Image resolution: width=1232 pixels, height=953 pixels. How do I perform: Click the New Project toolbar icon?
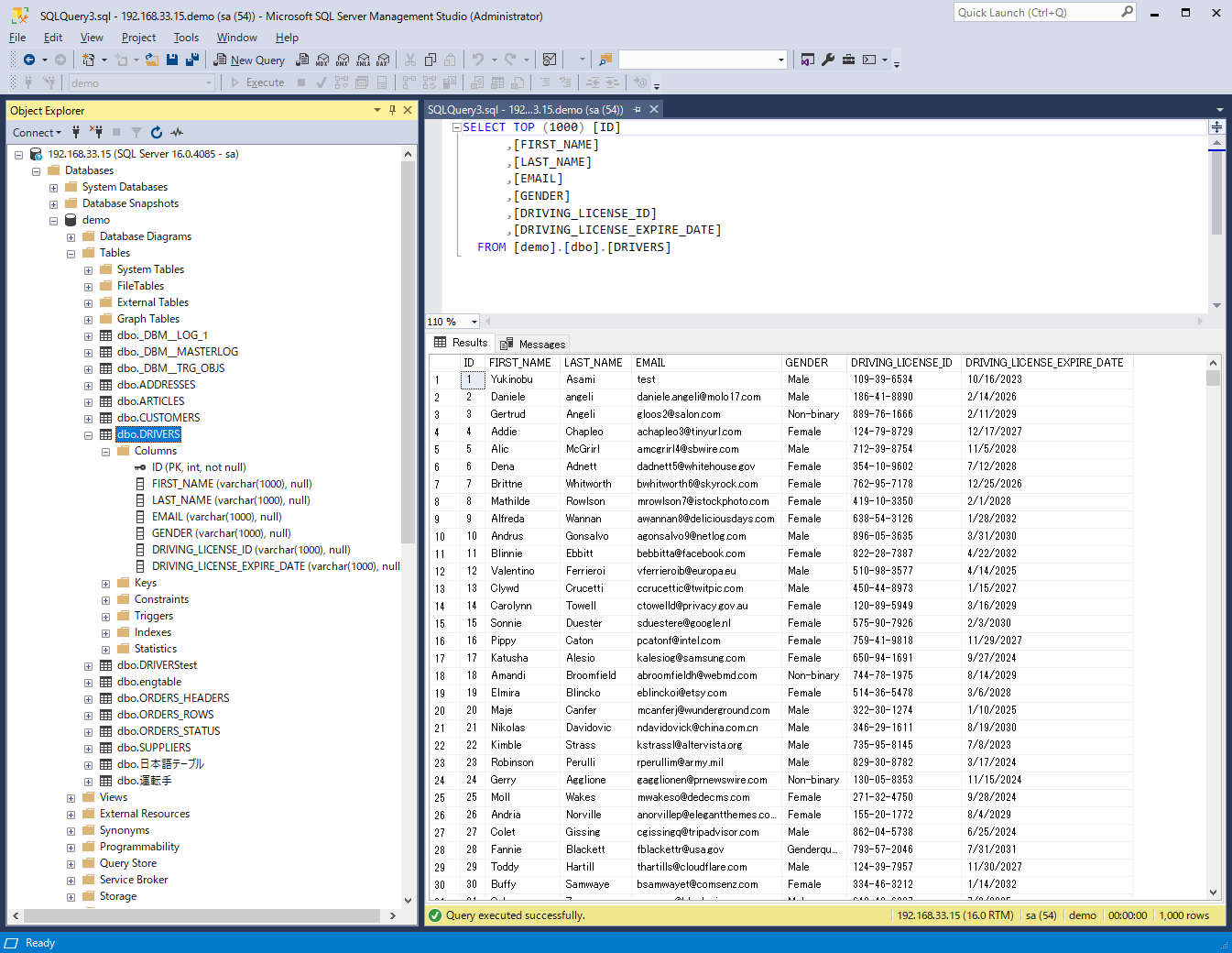point(89,60)
